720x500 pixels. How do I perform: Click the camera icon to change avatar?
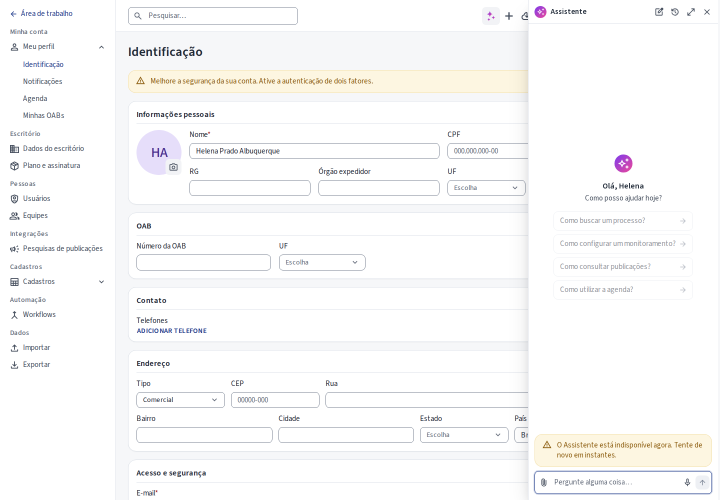[x=173, y=167]
